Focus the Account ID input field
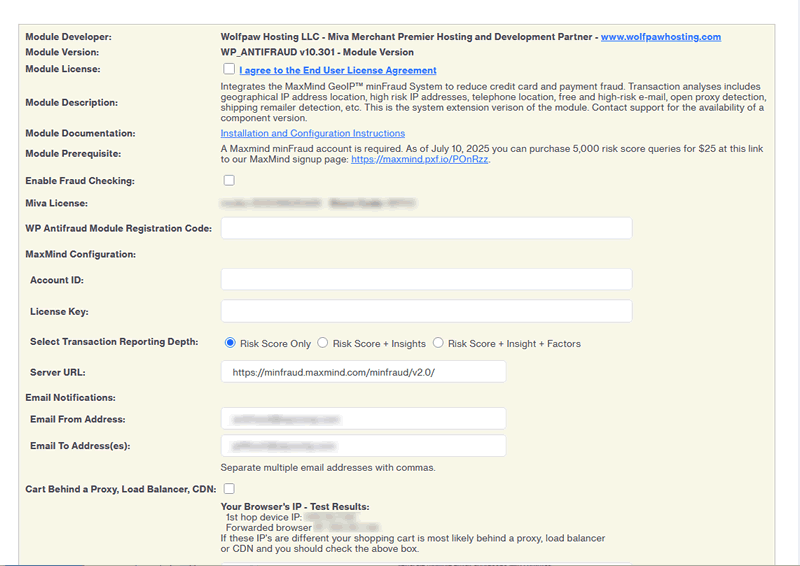This screenshot has height=566, width=800. pos(427,280)
